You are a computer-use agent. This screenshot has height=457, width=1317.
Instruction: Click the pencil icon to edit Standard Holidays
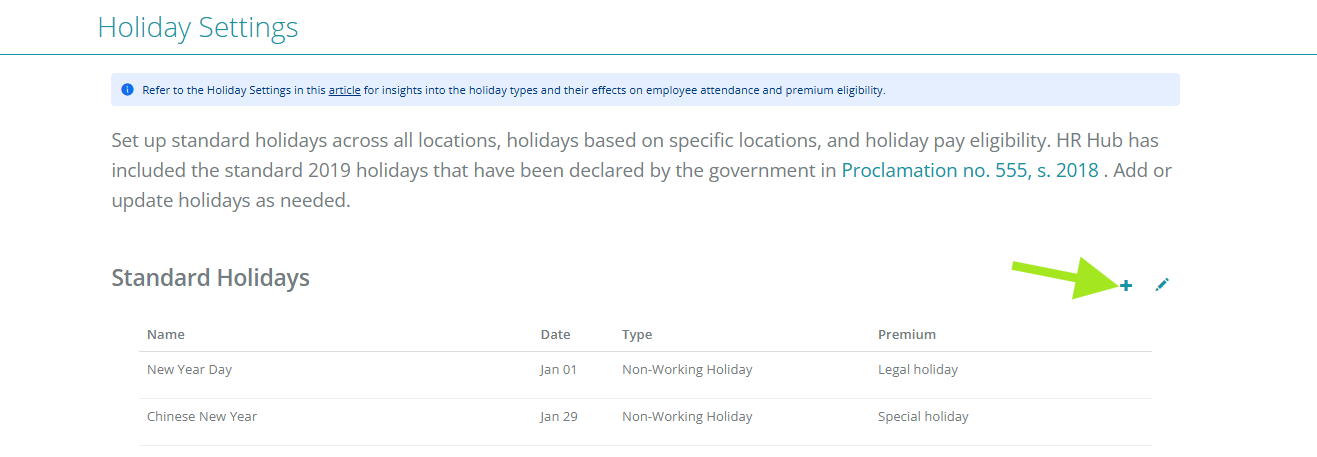click(1161, 285)
